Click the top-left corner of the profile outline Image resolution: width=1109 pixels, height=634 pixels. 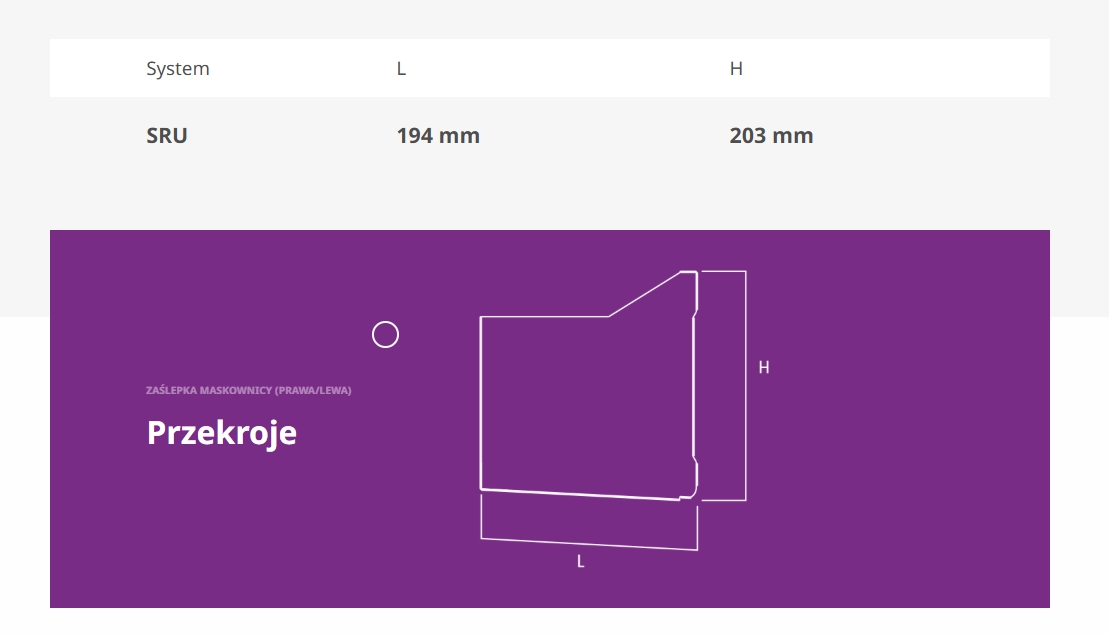coord(481,317)
